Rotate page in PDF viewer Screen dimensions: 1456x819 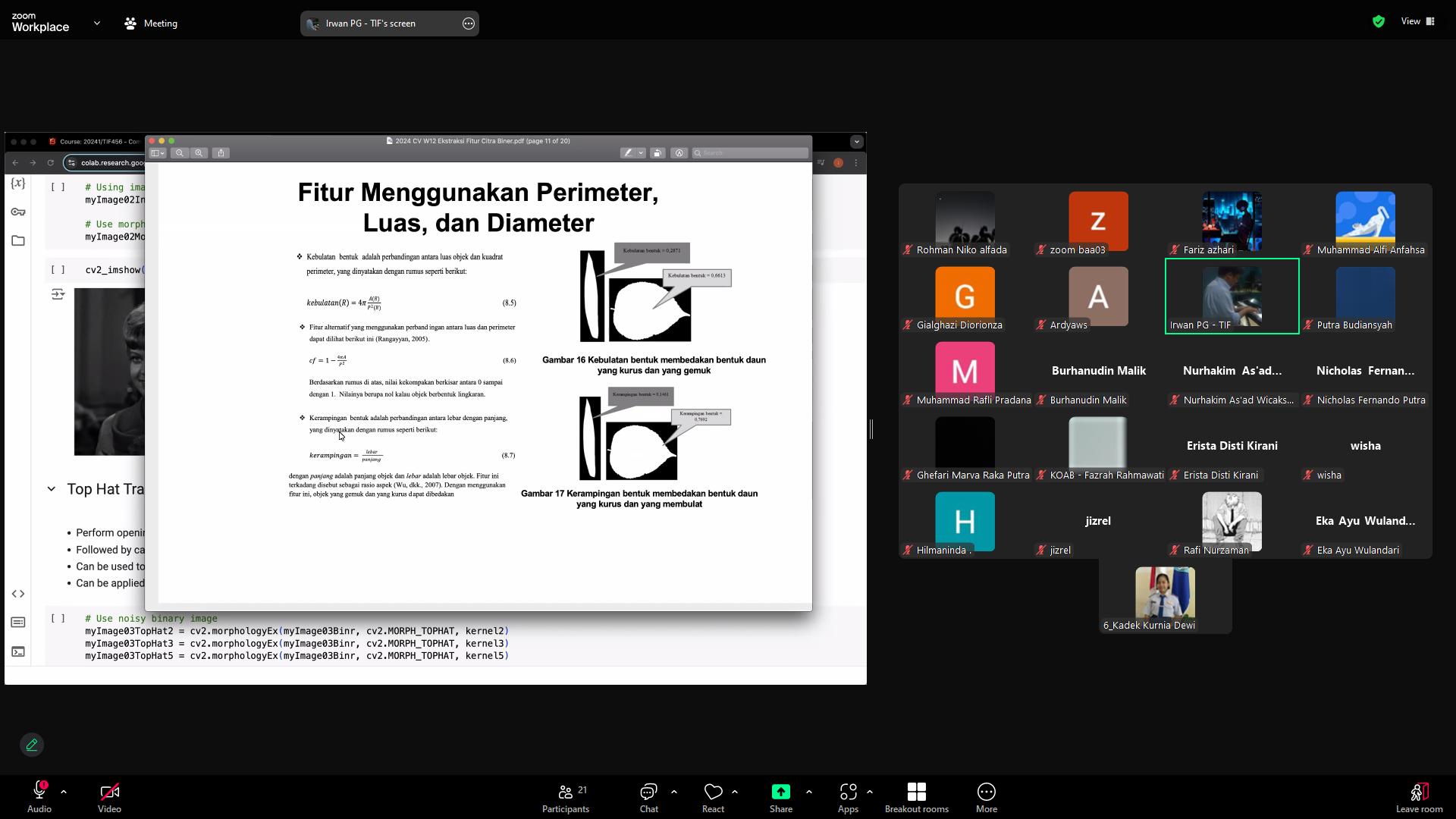[657, 153]
